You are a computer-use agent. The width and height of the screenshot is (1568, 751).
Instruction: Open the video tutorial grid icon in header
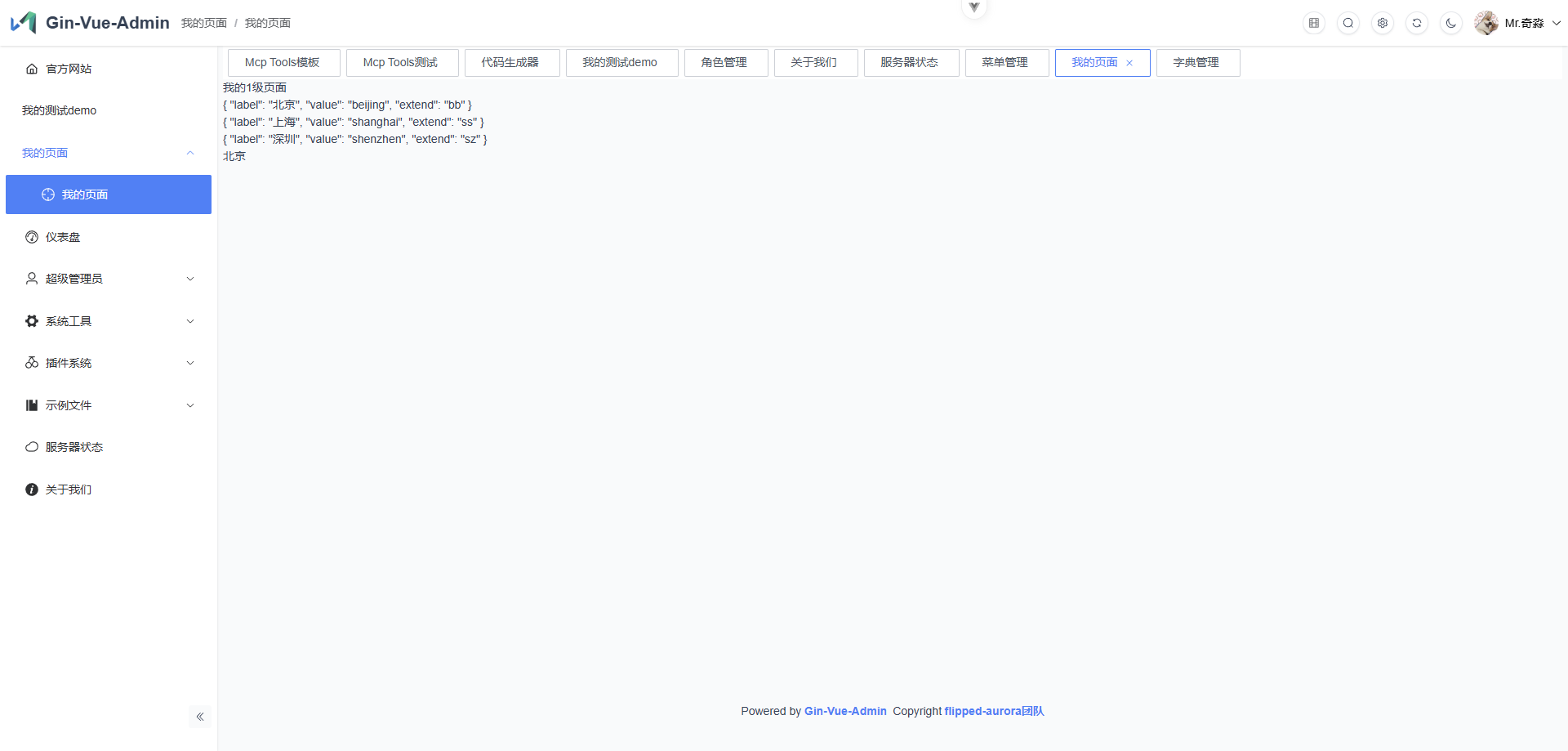(1314, 23)
